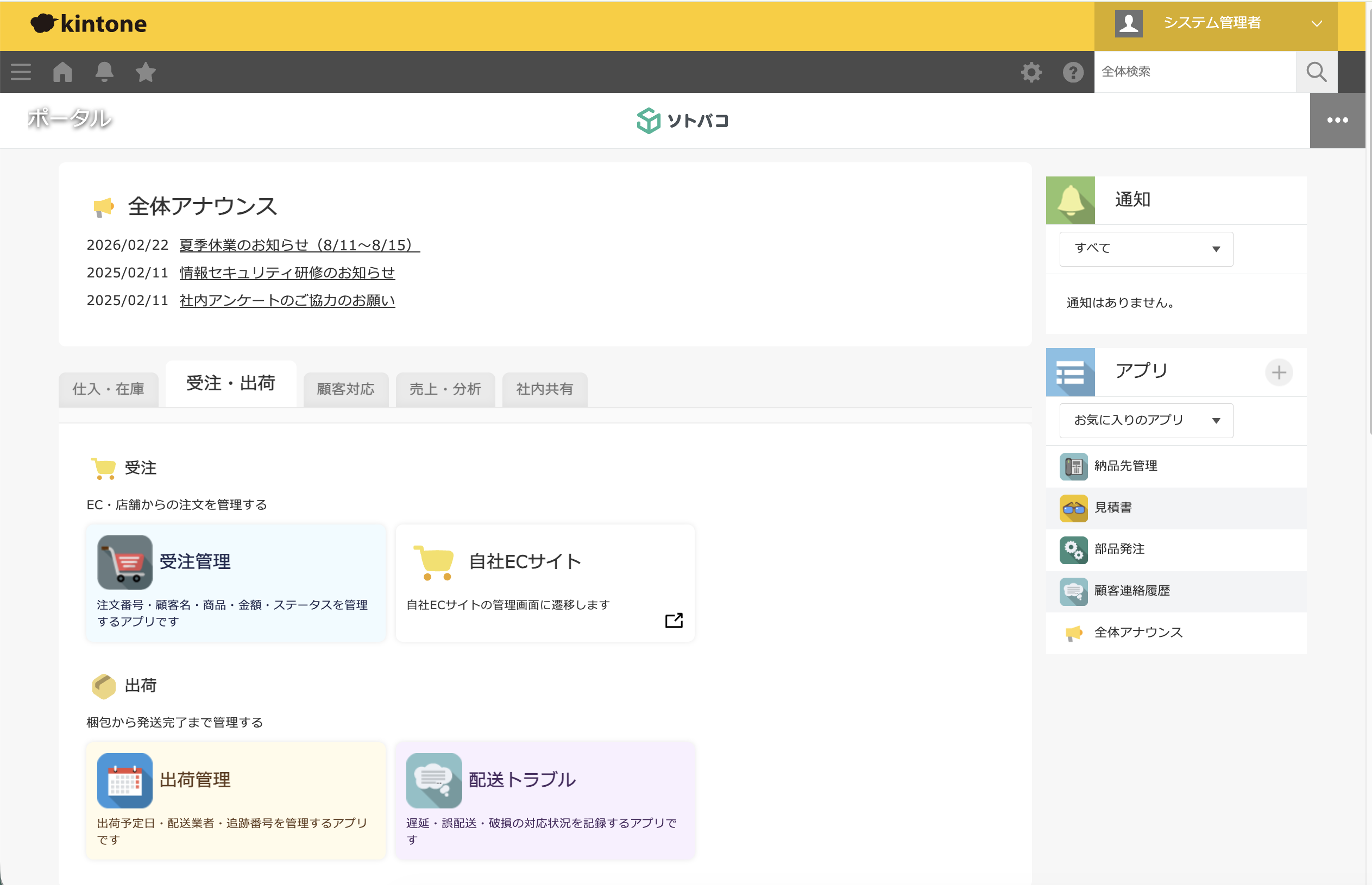Click the external link icon on 自社ECサイト card

[x=674, y=621]
